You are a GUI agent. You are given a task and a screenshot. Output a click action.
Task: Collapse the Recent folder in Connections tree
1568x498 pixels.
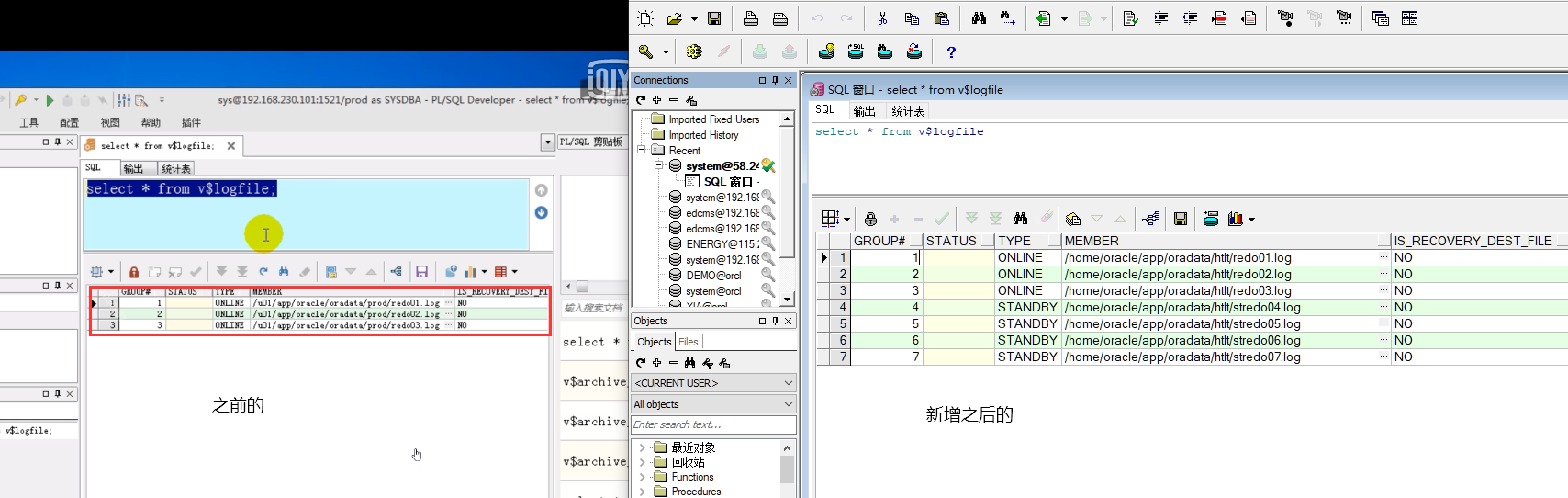click(642, 150)
